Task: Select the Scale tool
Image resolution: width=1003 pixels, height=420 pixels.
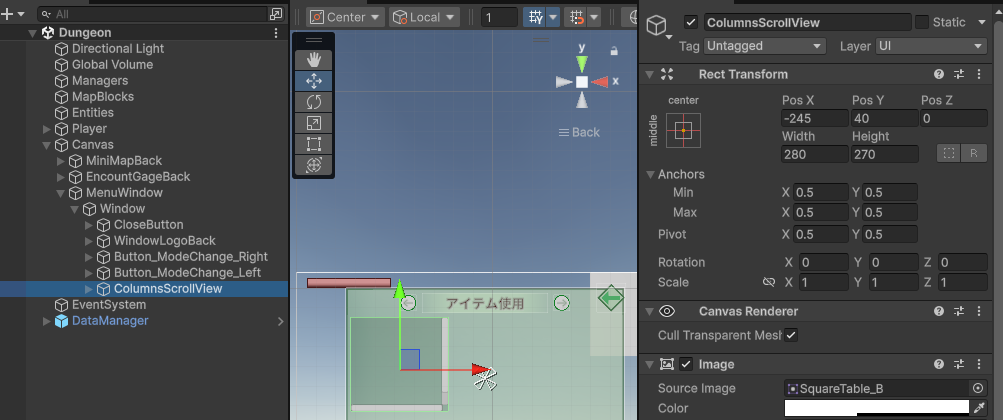Action: (313, 122)
